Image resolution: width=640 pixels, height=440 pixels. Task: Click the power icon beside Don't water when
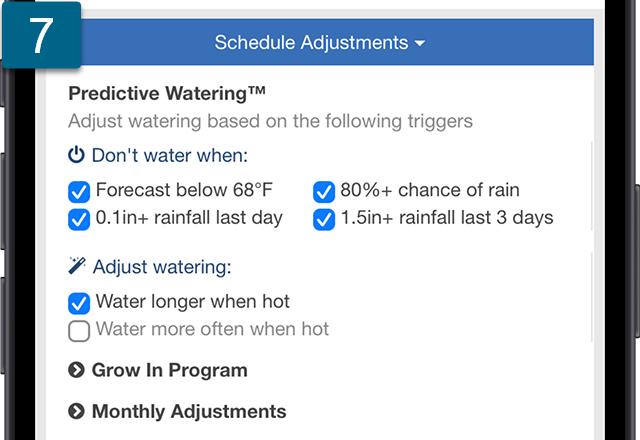(76, 155)
